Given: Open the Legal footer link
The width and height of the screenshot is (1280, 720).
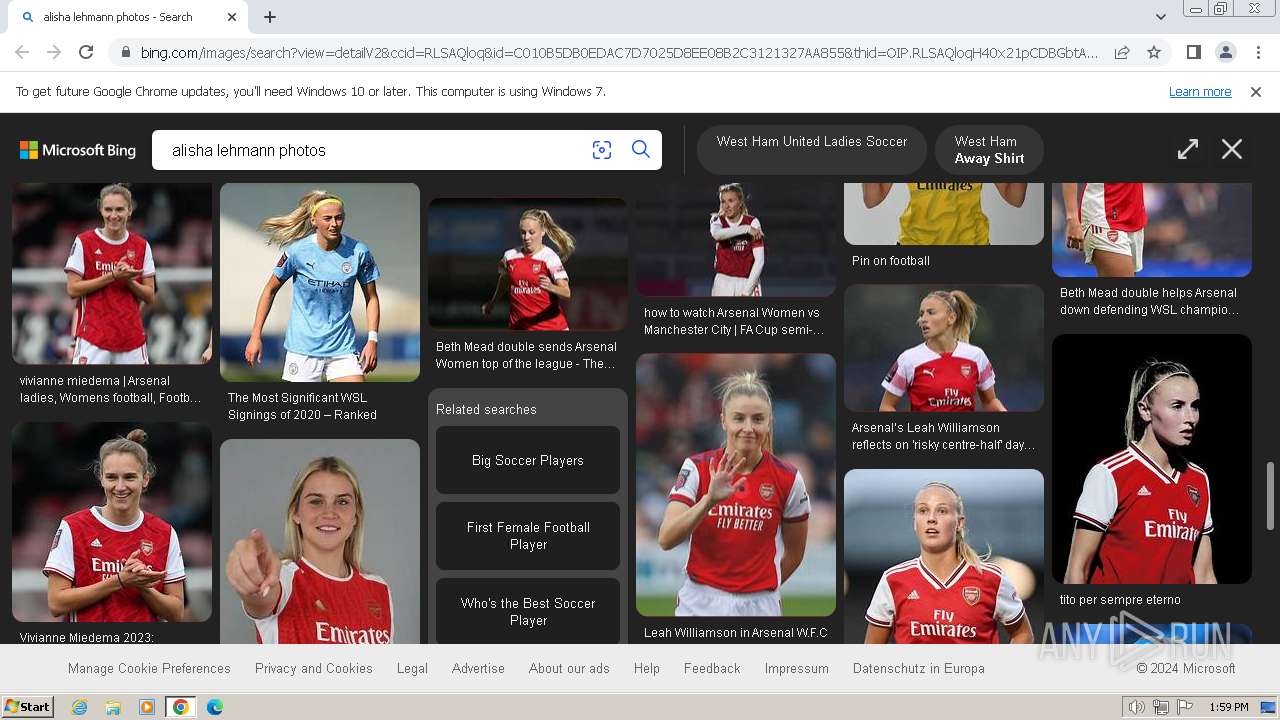Looking at the screenshot, I should pyautogui.click(x=412, y=669).
